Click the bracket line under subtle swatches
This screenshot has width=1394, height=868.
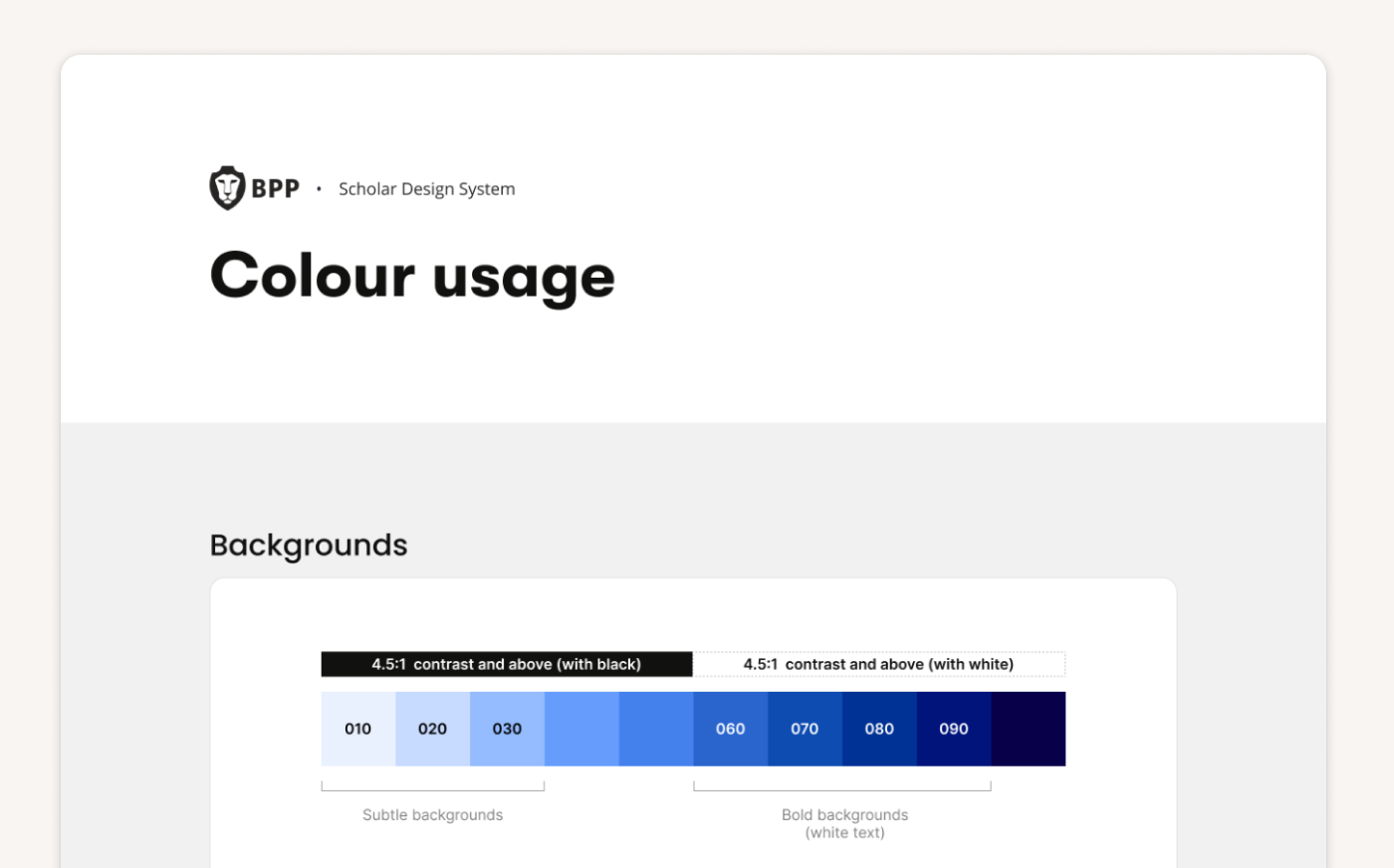click(433, 786)
